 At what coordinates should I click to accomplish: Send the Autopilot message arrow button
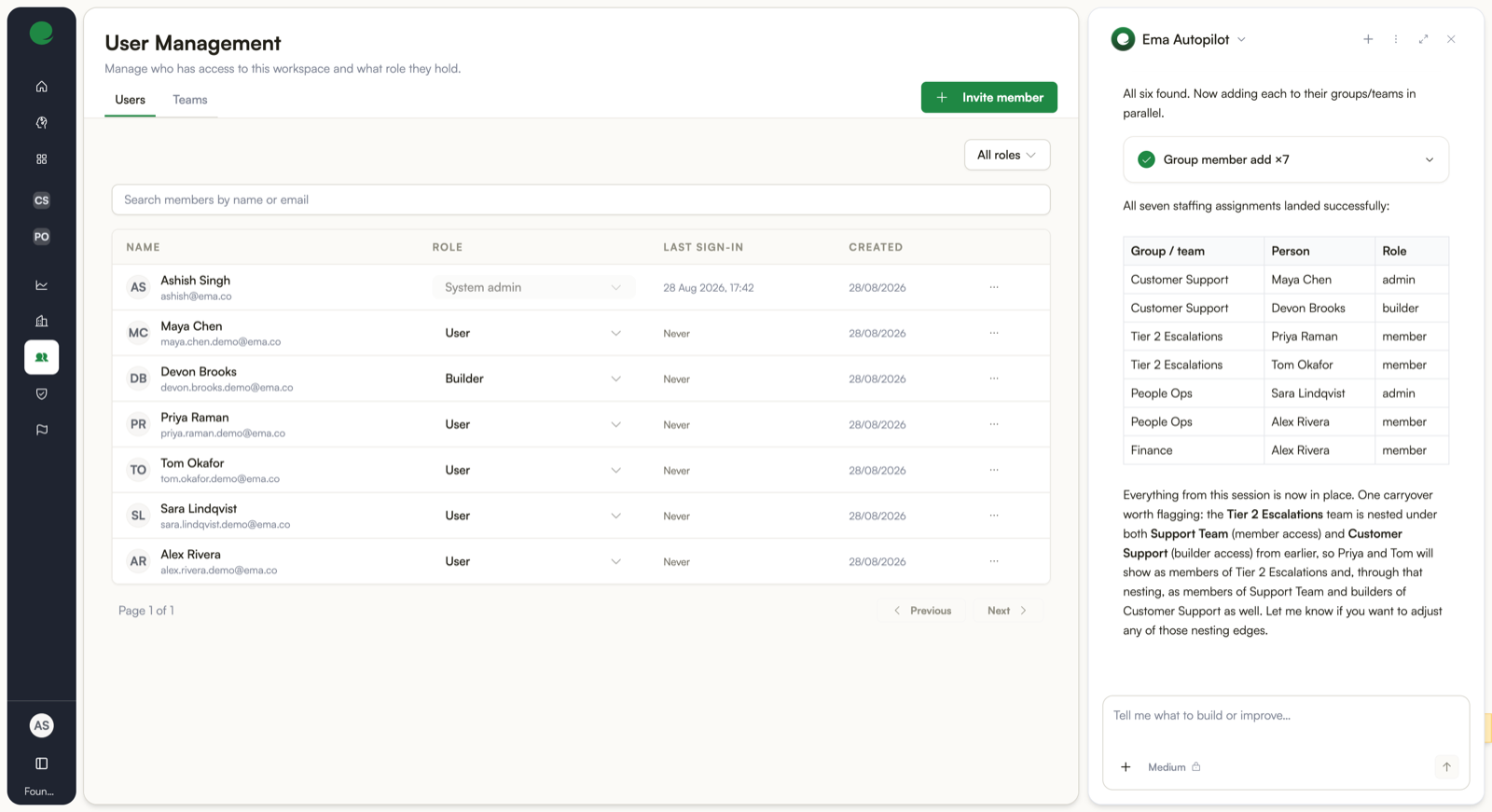coord(1446,767)
